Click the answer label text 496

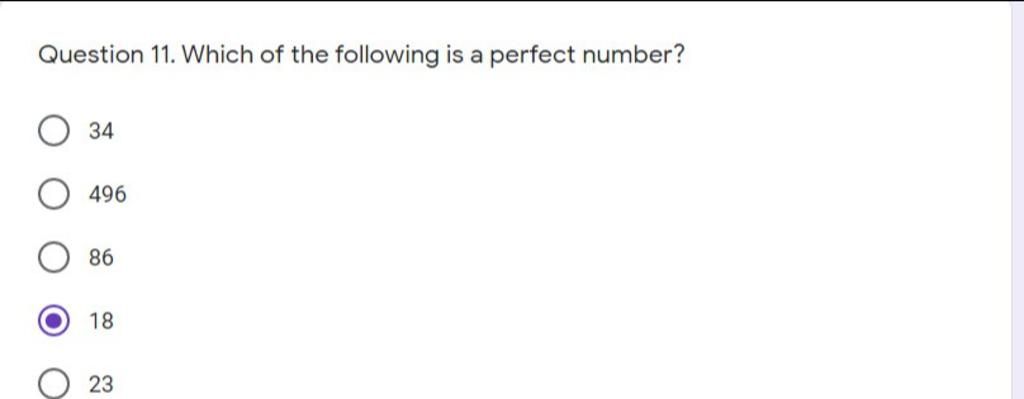click(x=108, y=195)
